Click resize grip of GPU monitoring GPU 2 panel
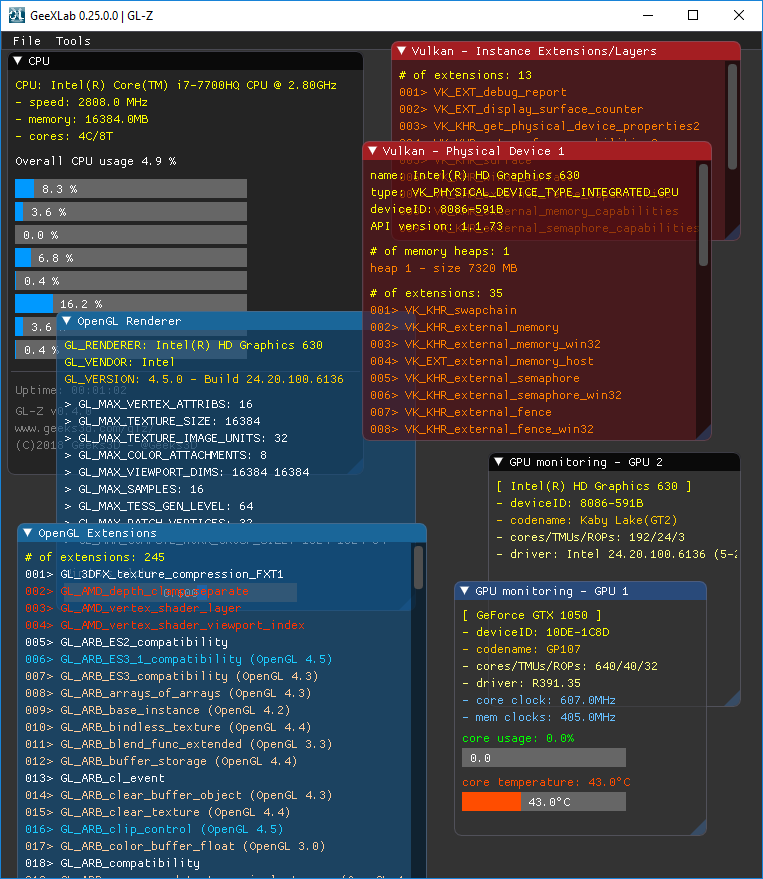 pyautogui.click(x=733, y=699)
